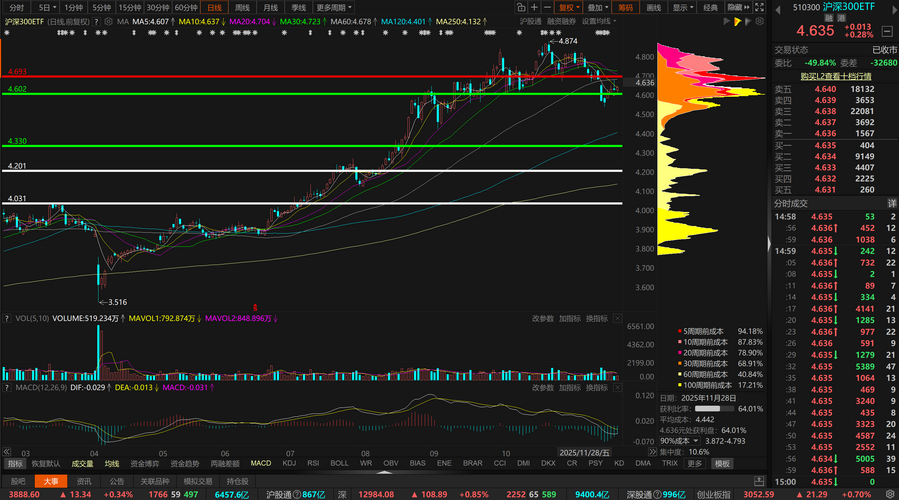Open the 5日 period dropdown

click(46, 7)
